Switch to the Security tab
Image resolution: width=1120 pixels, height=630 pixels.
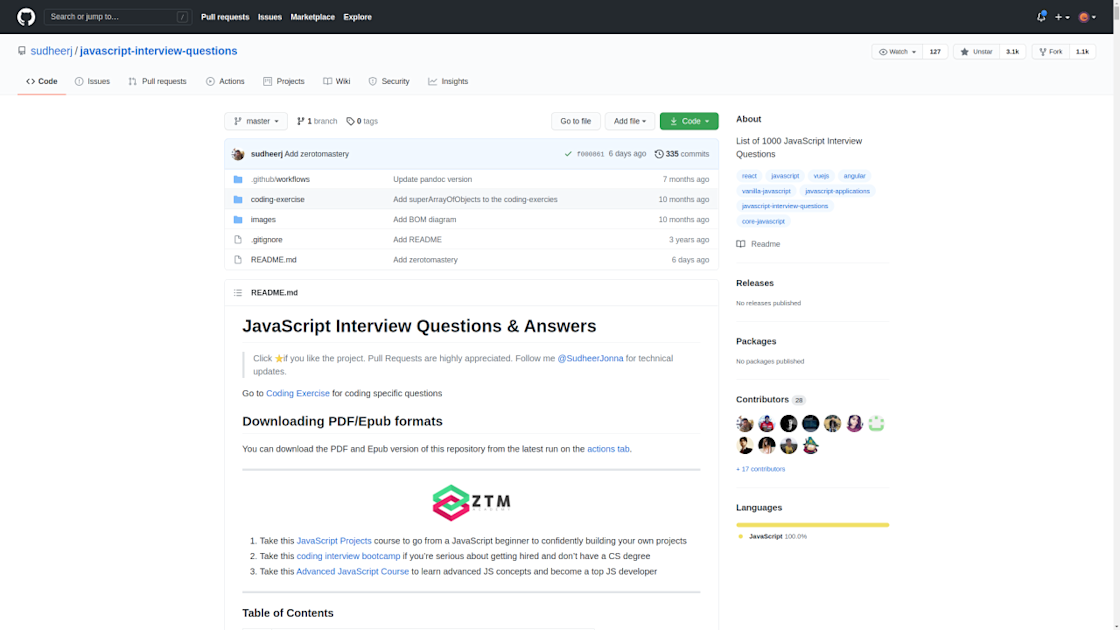389,81
